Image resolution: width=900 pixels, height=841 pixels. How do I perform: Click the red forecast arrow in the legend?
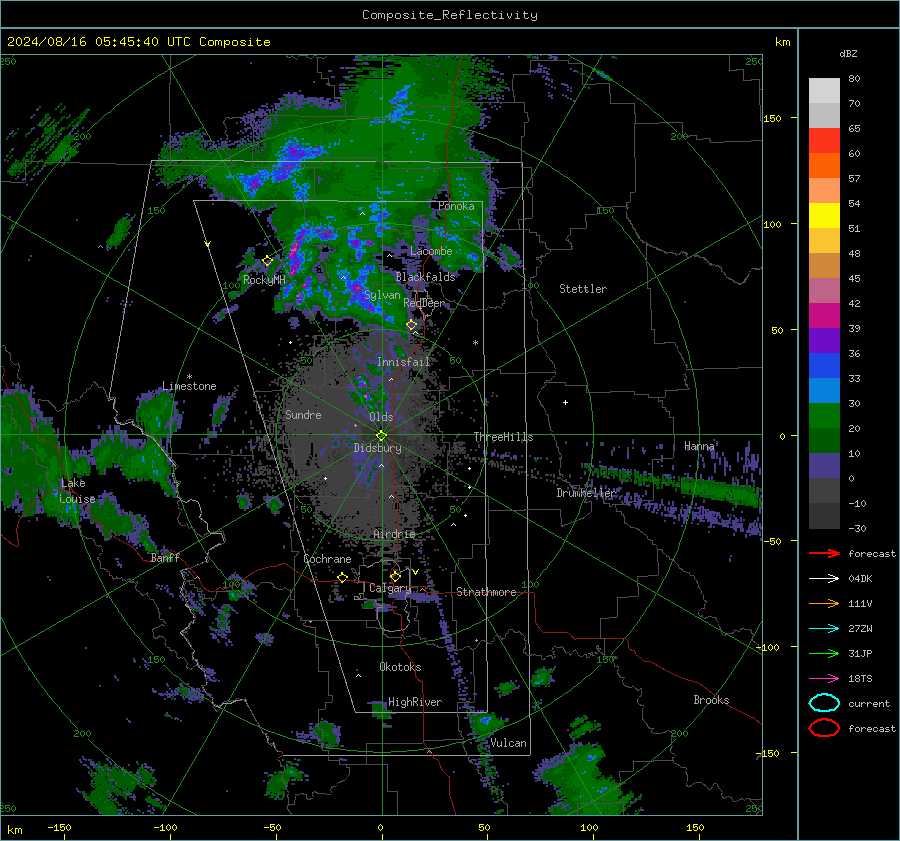coord(824,553)
